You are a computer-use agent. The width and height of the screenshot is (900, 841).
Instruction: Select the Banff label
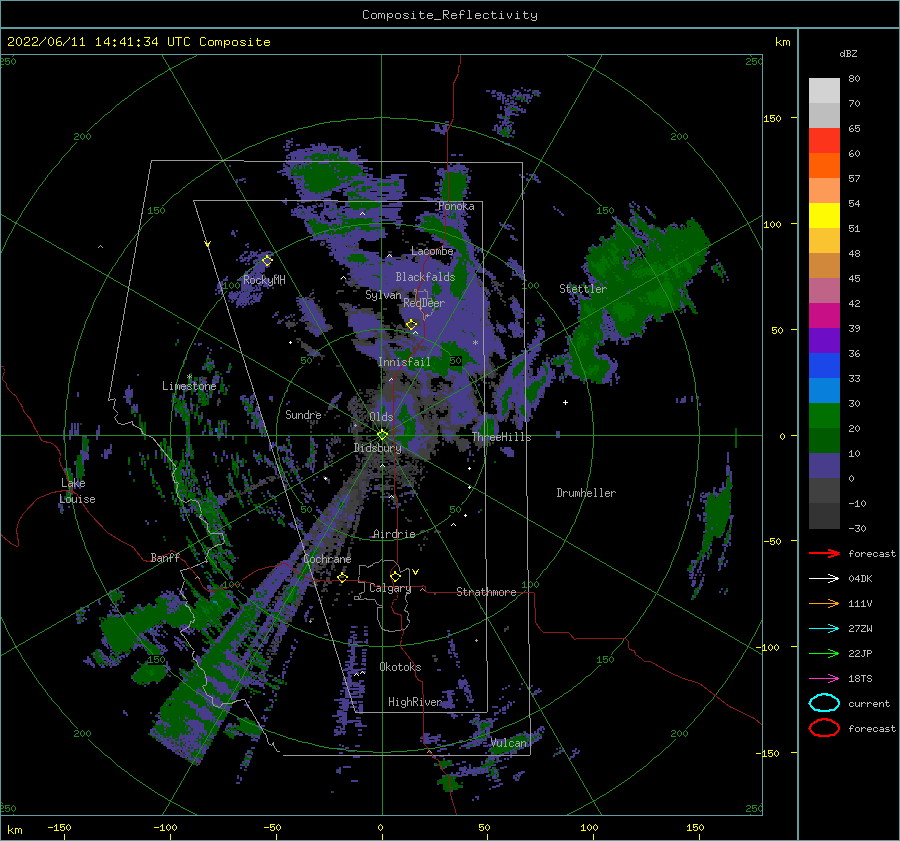(x=165, y=558)
